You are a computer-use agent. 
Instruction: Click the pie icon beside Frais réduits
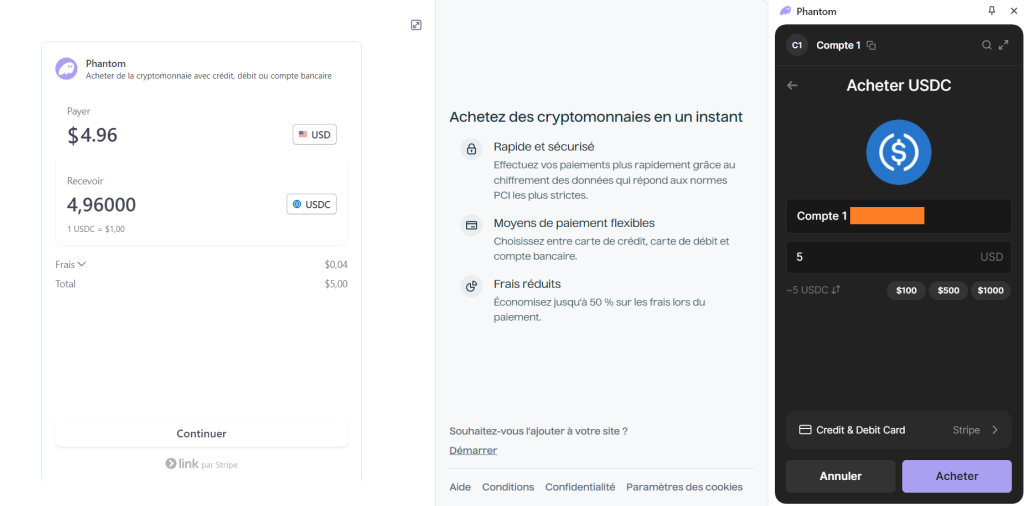point(471,286)
